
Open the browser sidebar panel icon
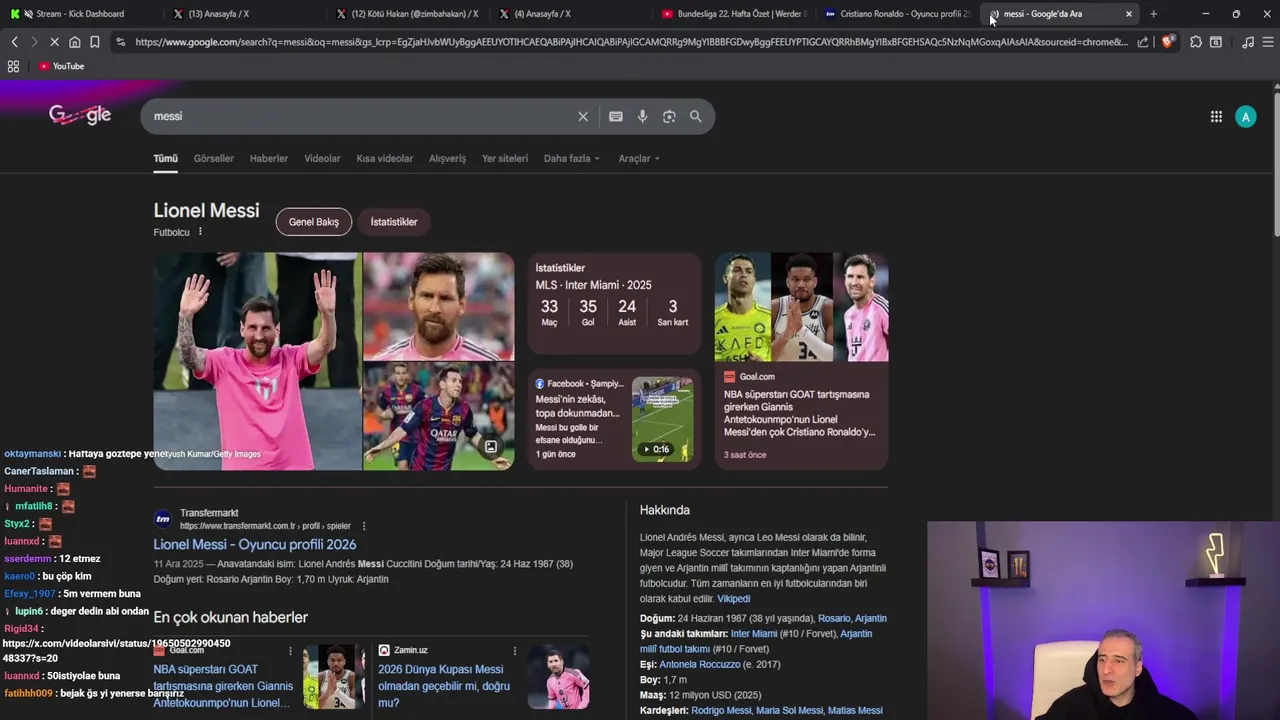[x=1216, y=42]
